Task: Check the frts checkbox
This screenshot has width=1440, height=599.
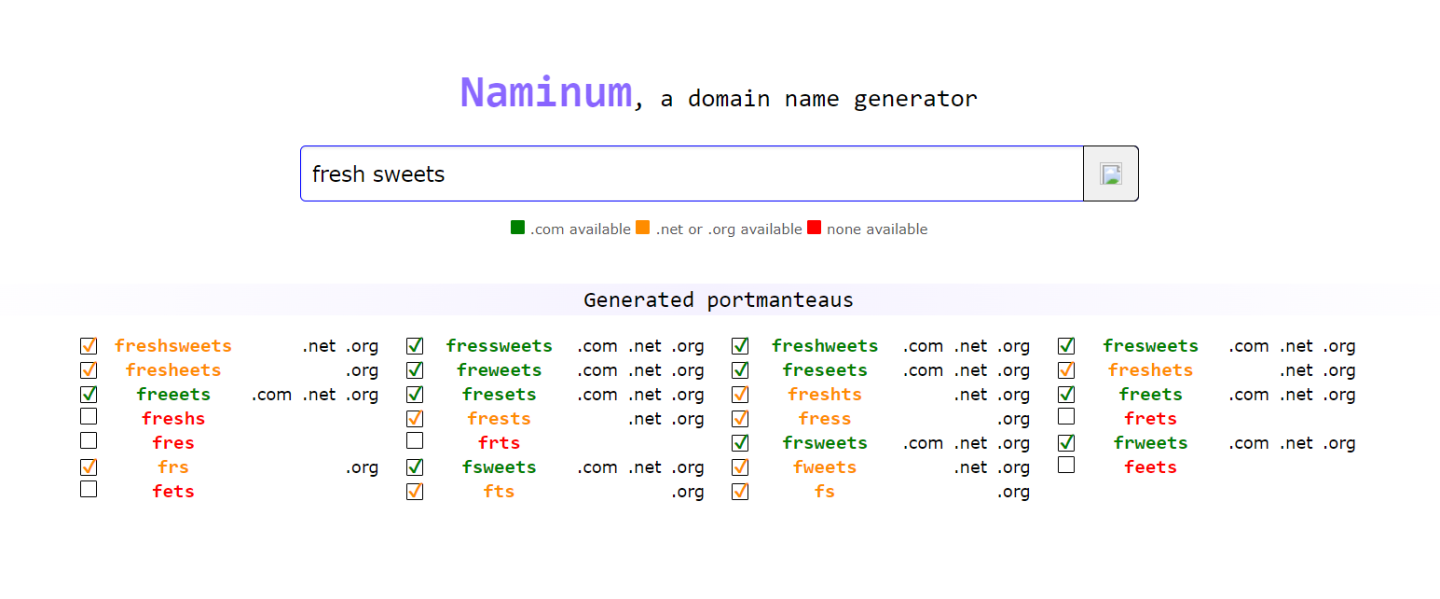Action: click(x=414, y=440)
